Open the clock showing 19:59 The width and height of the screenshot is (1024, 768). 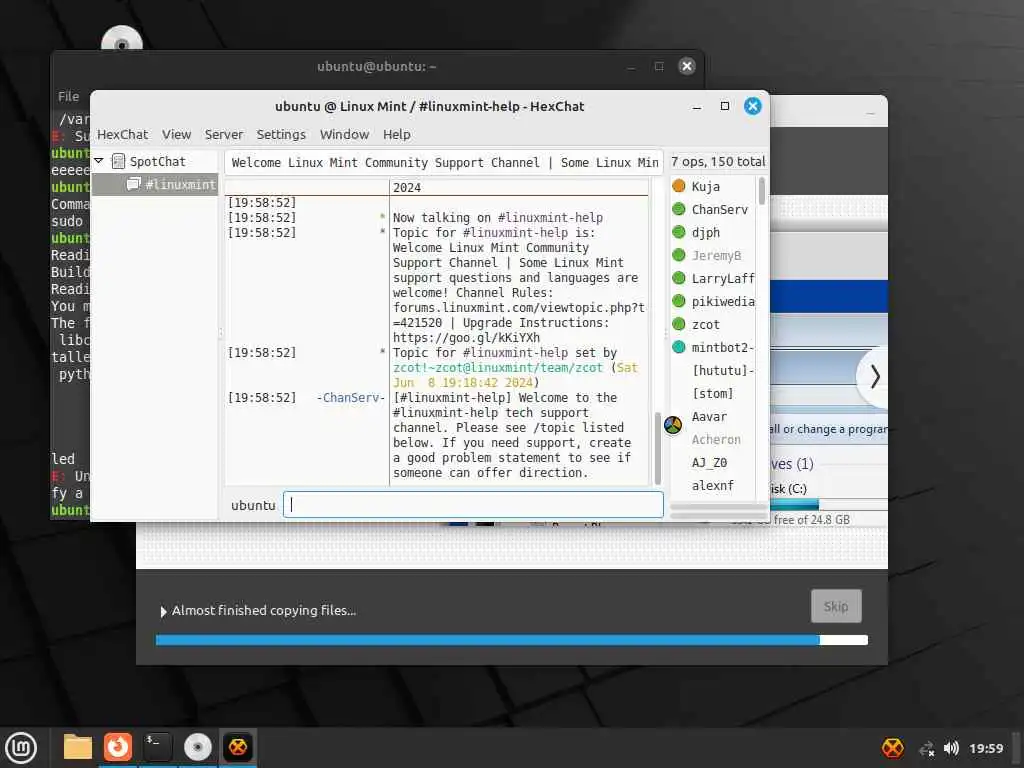pos(986,748)
